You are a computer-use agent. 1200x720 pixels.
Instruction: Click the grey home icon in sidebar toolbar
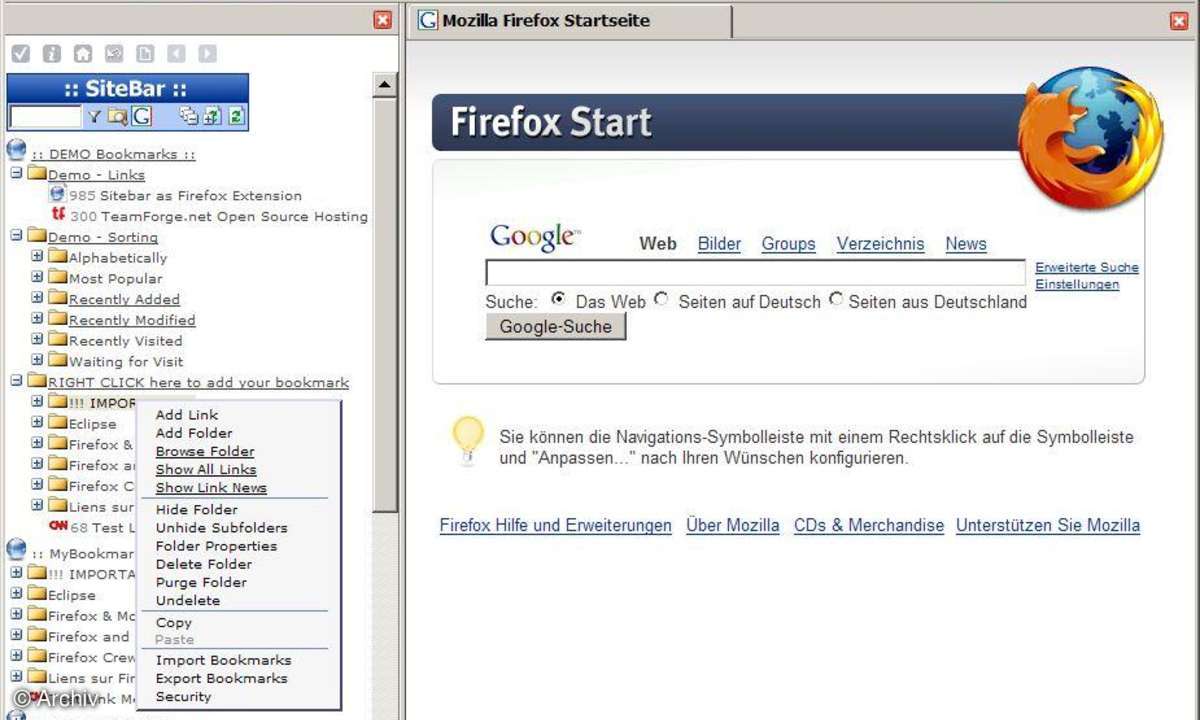(83, 54)
